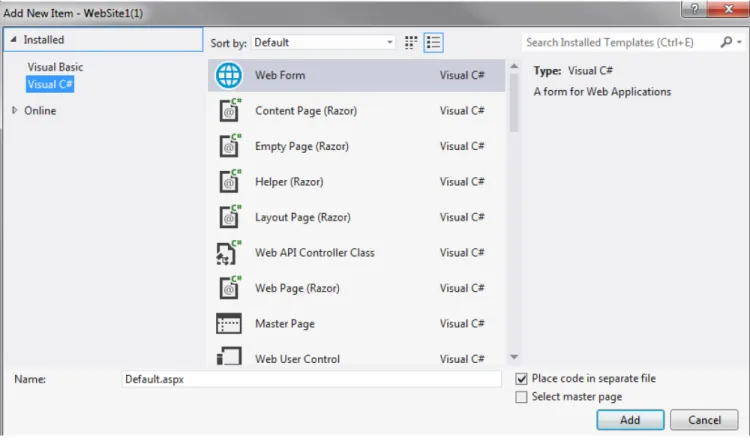The height and width of the screenshot is (441, 750).
Task: Click the Content Page (Razor) template icon
Action: [230, 110]
